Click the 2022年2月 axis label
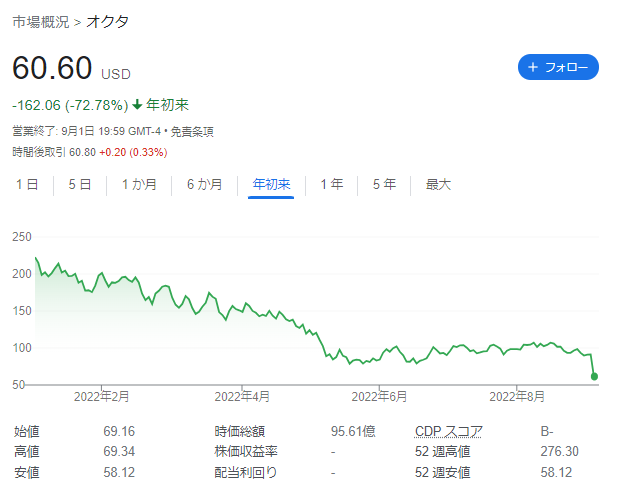622x492 pixels. pos(102,396)
